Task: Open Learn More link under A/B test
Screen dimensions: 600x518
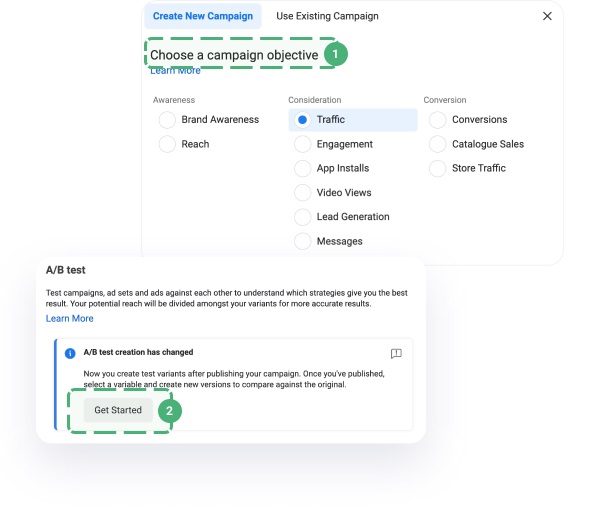Action: 70,318
